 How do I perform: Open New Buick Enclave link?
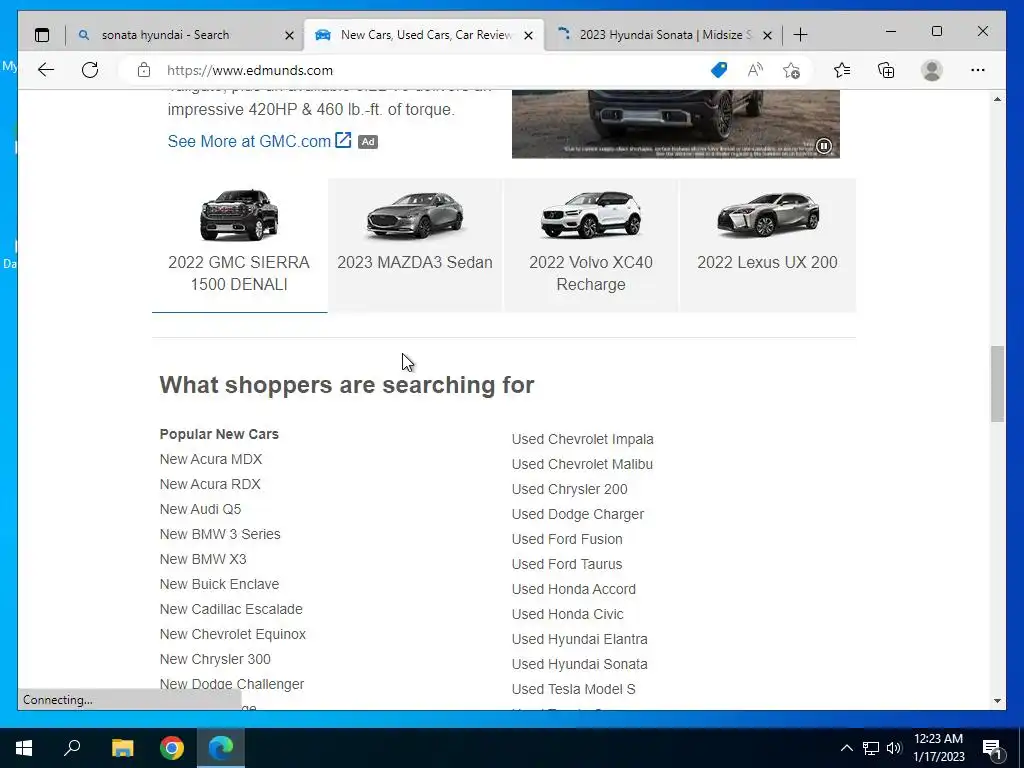(219, 584)
